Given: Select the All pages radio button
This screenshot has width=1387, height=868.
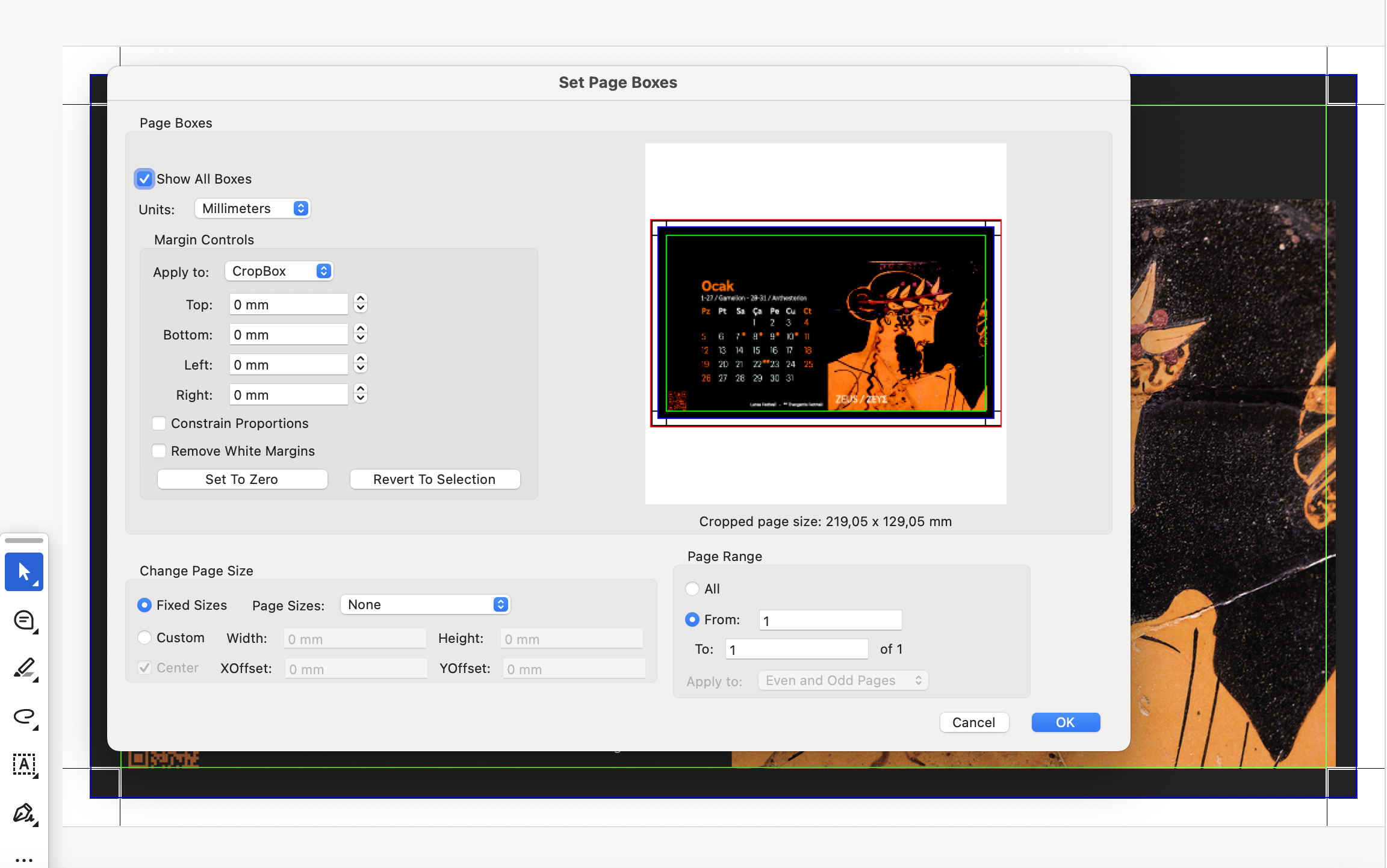Looking at the screenshot, I should 692,589.
